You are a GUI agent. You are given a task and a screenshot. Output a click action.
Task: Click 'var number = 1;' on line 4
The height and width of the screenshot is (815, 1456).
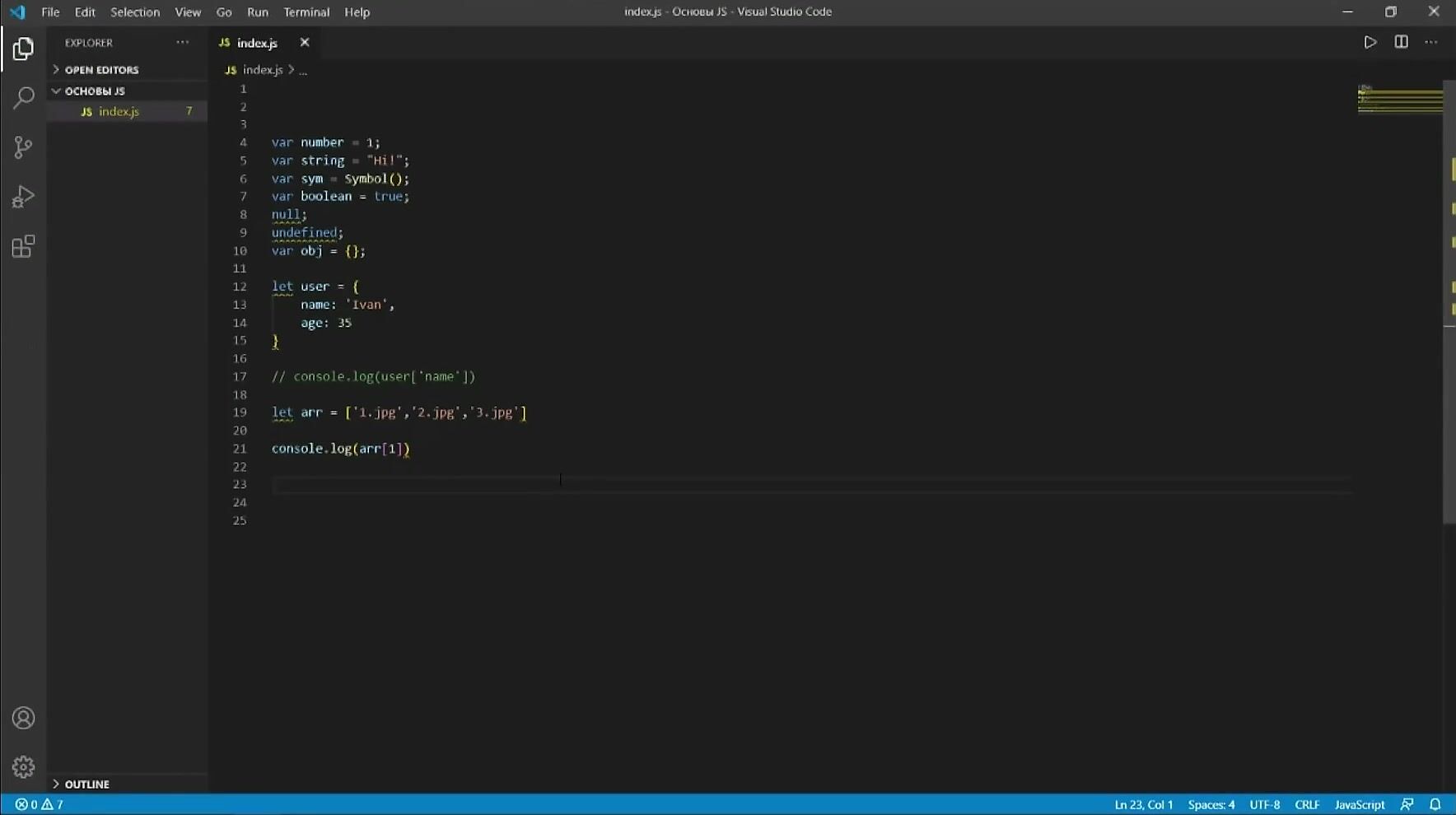326,142
